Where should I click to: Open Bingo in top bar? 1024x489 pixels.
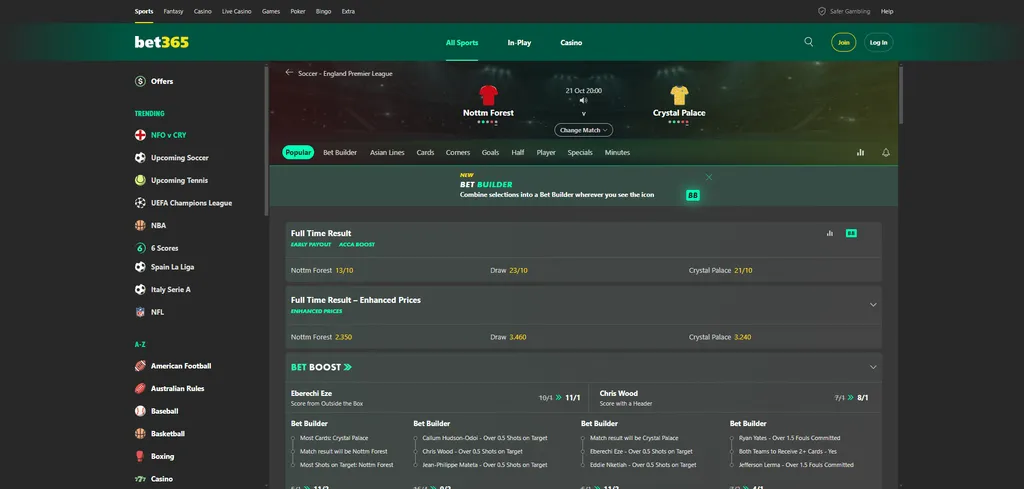[x=323, y=11]
